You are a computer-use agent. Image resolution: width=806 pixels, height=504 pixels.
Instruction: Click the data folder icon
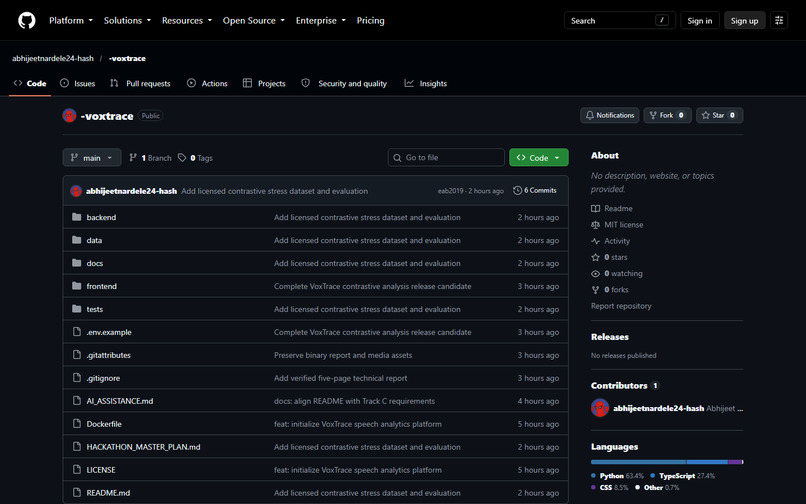[x=77, y=240]
